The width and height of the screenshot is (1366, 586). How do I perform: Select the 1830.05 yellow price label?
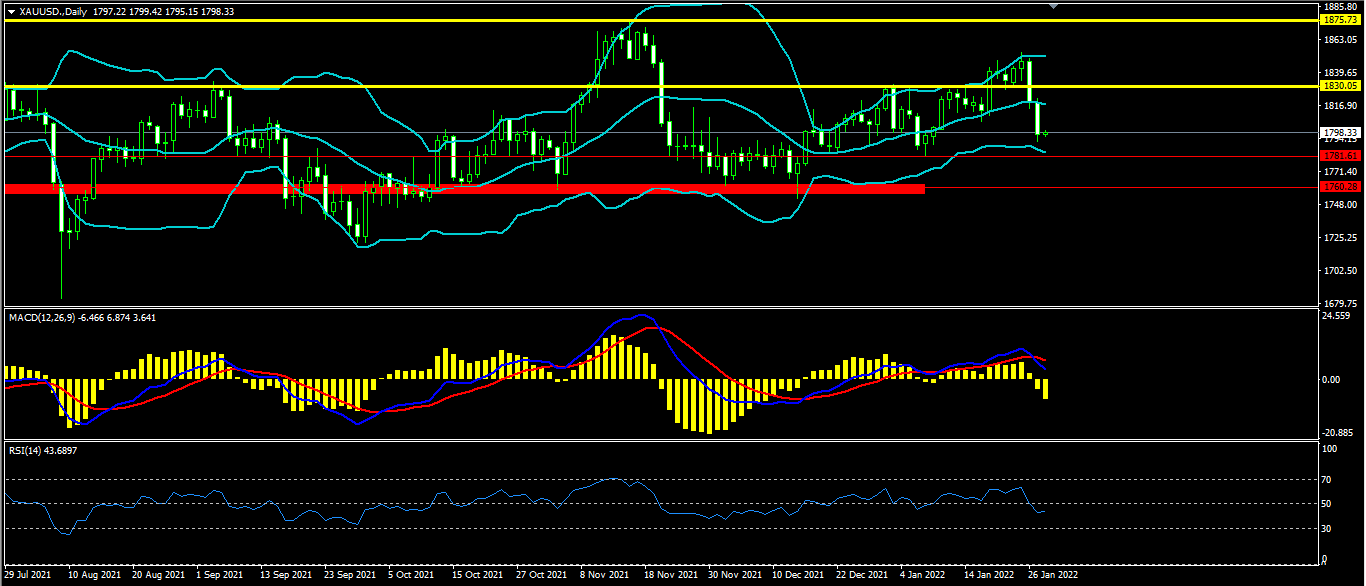coord(1339,86)
